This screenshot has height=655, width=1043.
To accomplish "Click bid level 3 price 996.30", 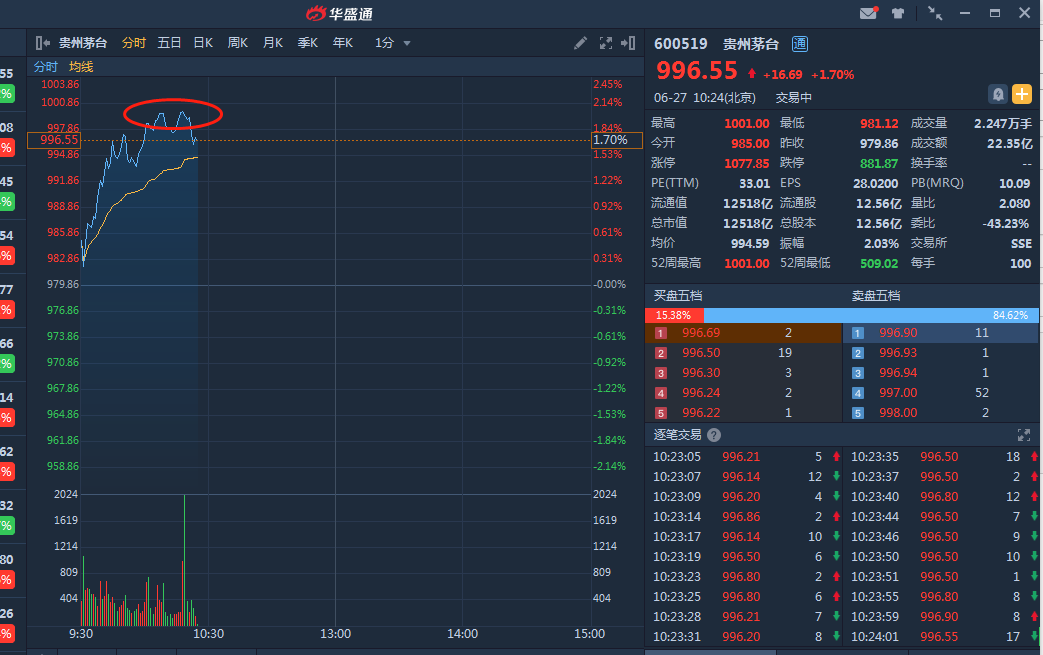I will (x=701, y=372).
